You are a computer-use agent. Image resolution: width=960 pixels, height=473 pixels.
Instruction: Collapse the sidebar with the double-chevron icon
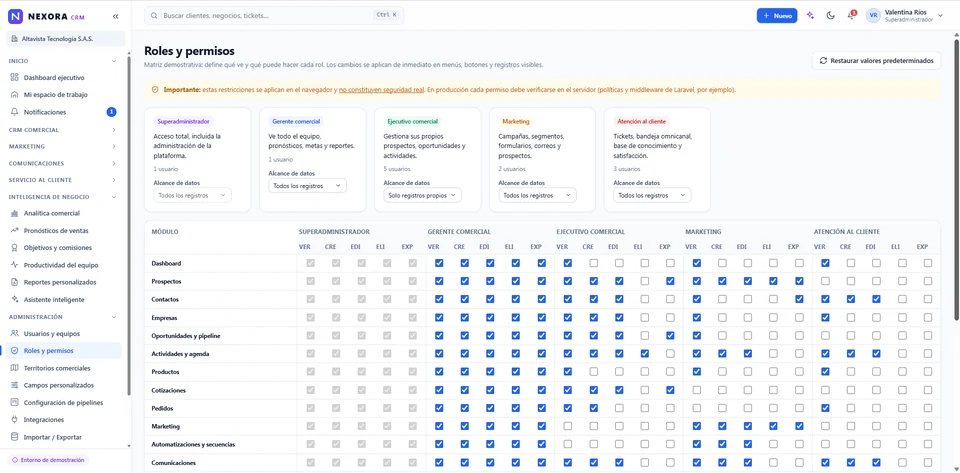click(116, 17)
